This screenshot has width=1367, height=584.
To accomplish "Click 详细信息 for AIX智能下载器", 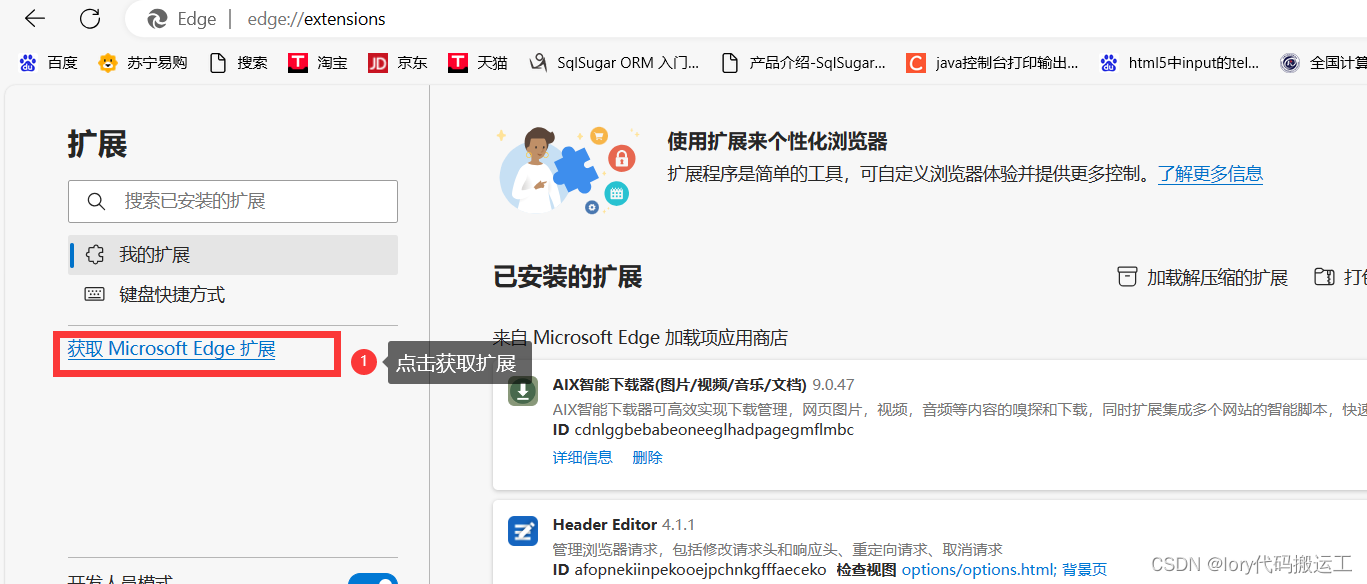I will [583, 457].
